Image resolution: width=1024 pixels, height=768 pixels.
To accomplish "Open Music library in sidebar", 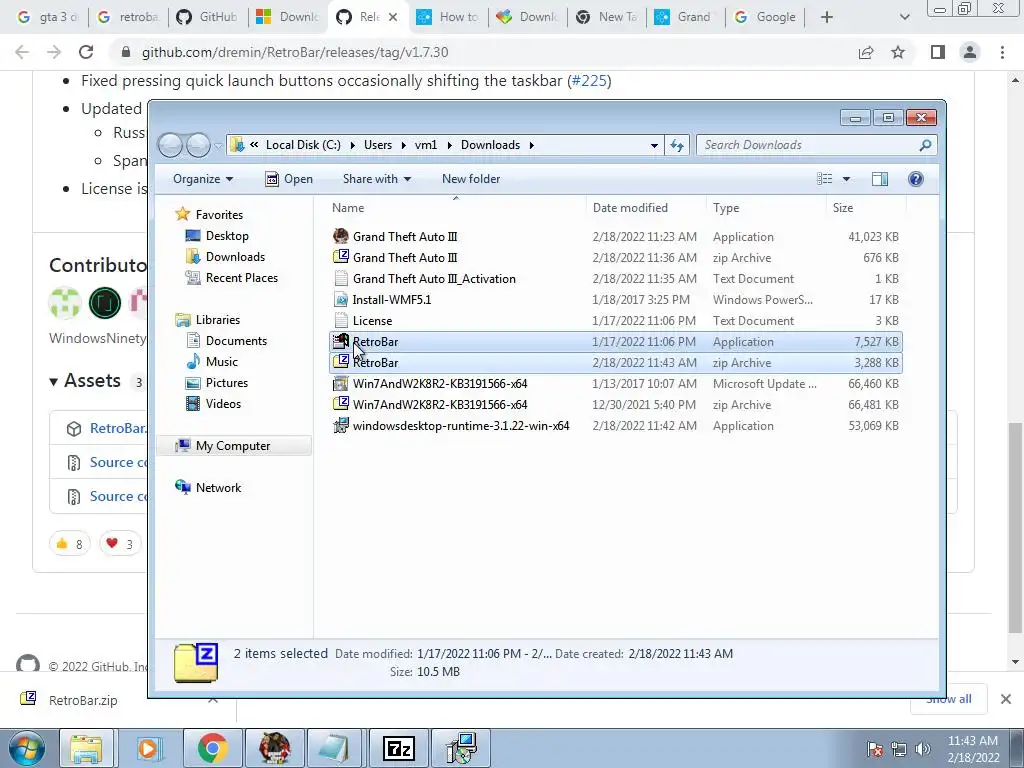I will pyautogui.click(x=212, y=361).
